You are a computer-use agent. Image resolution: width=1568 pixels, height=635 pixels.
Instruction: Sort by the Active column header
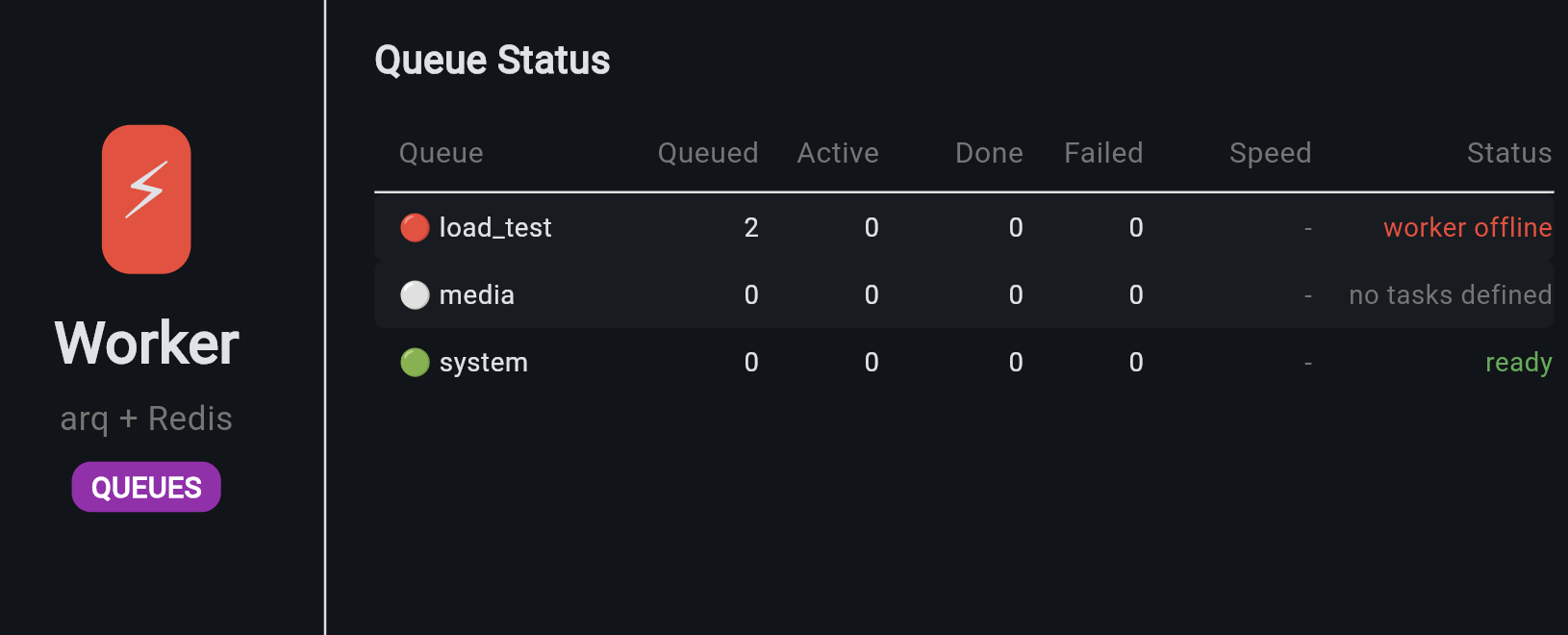[x=838, y=153]
